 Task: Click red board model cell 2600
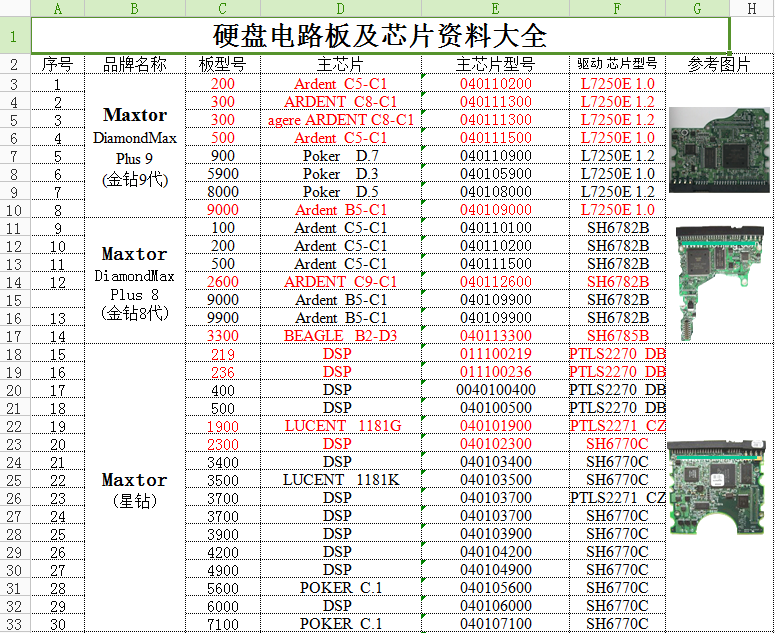[x=223, y=282]
